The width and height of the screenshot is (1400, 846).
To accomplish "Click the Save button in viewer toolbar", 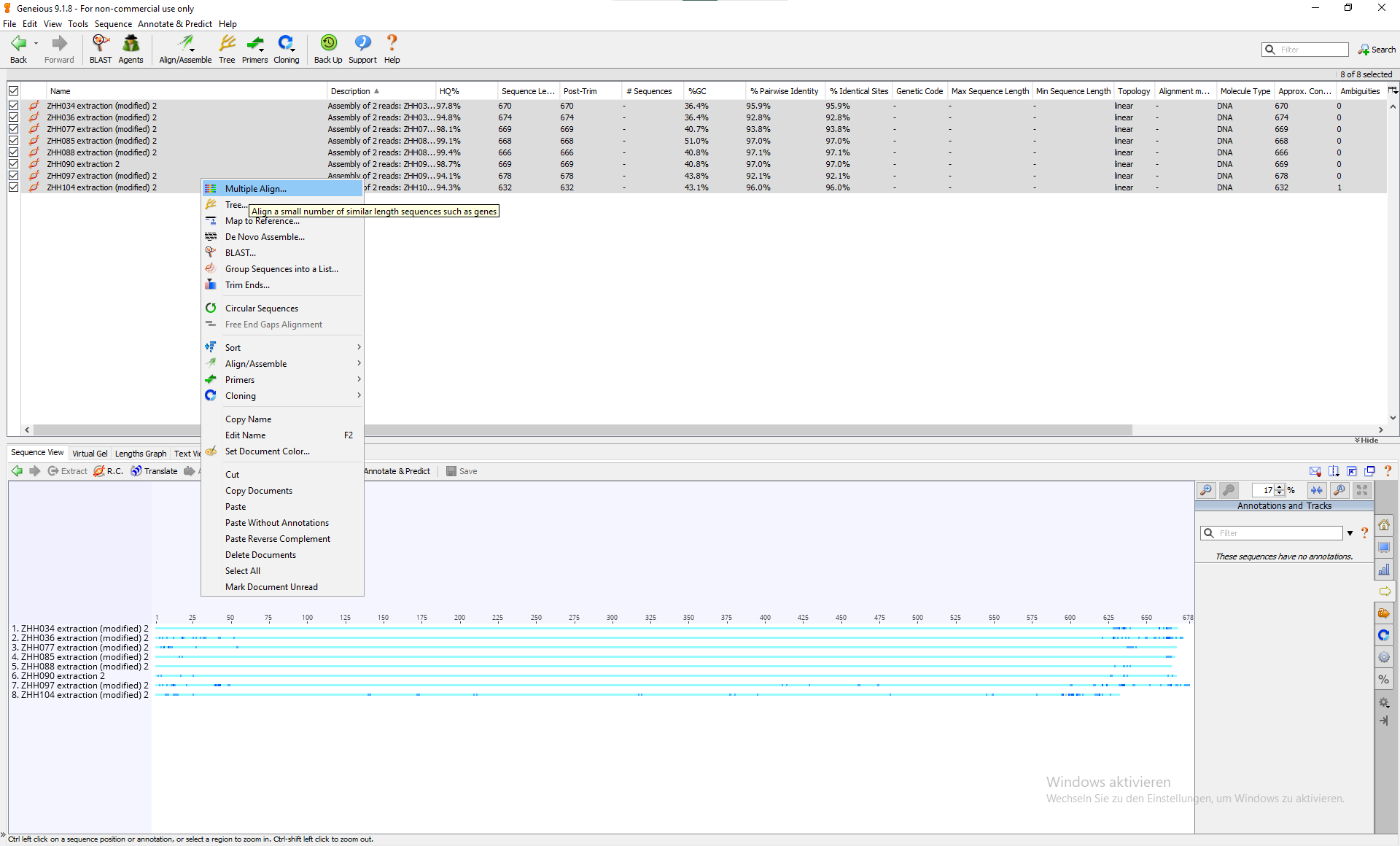I will click(462, 471).
